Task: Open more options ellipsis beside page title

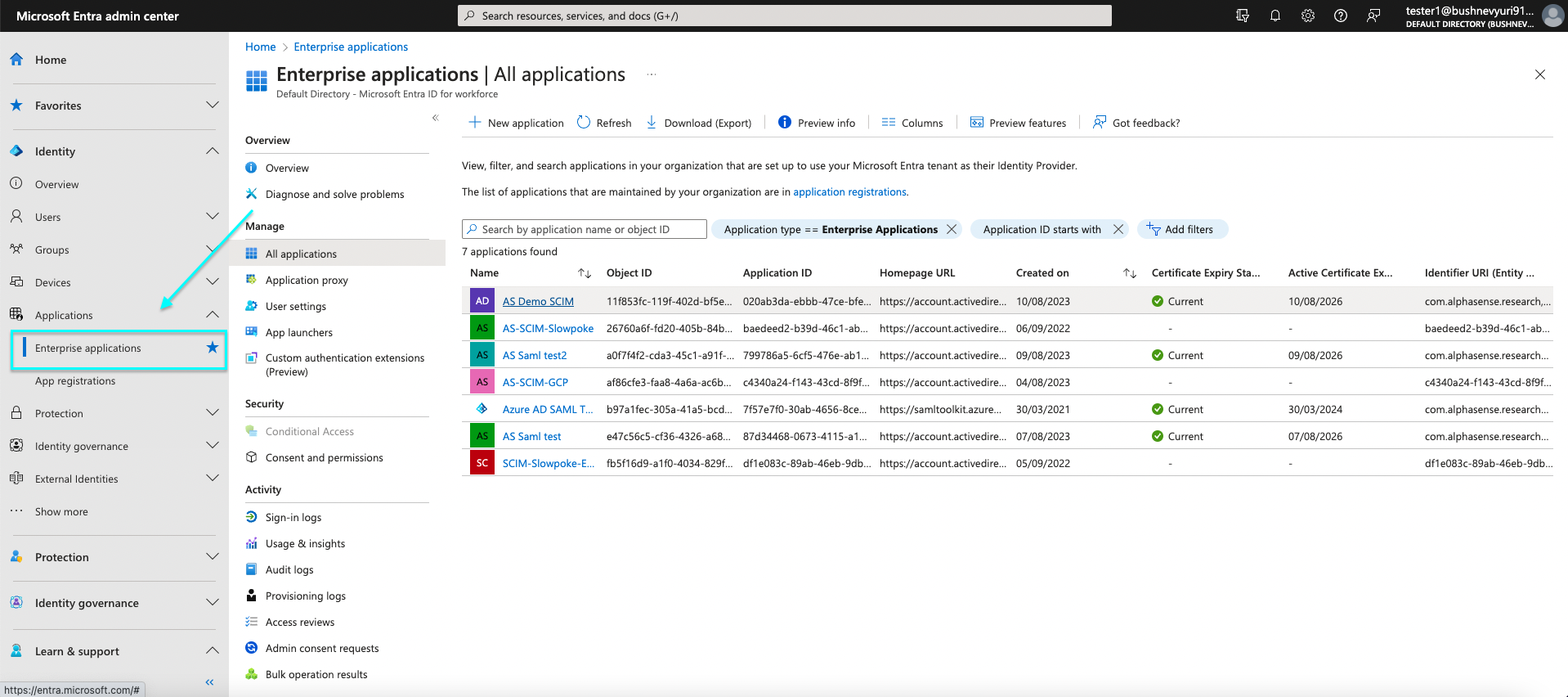Action: coord(652,74)
